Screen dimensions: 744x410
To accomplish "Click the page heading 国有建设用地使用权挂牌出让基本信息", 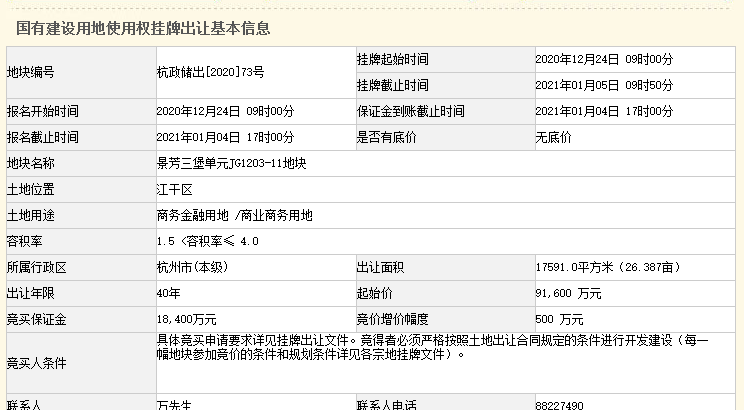I will click(143, 28).
